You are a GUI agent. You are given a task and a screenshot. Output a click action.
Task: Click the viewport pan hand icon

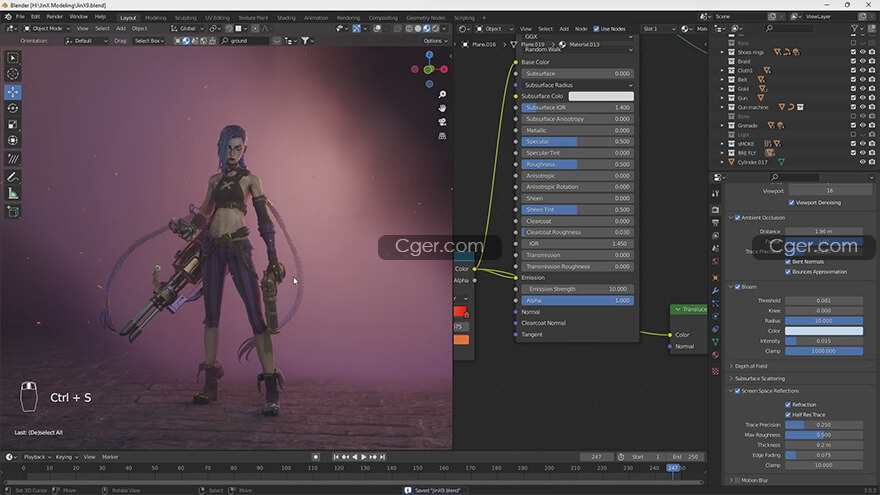click(x=442, y=108)
